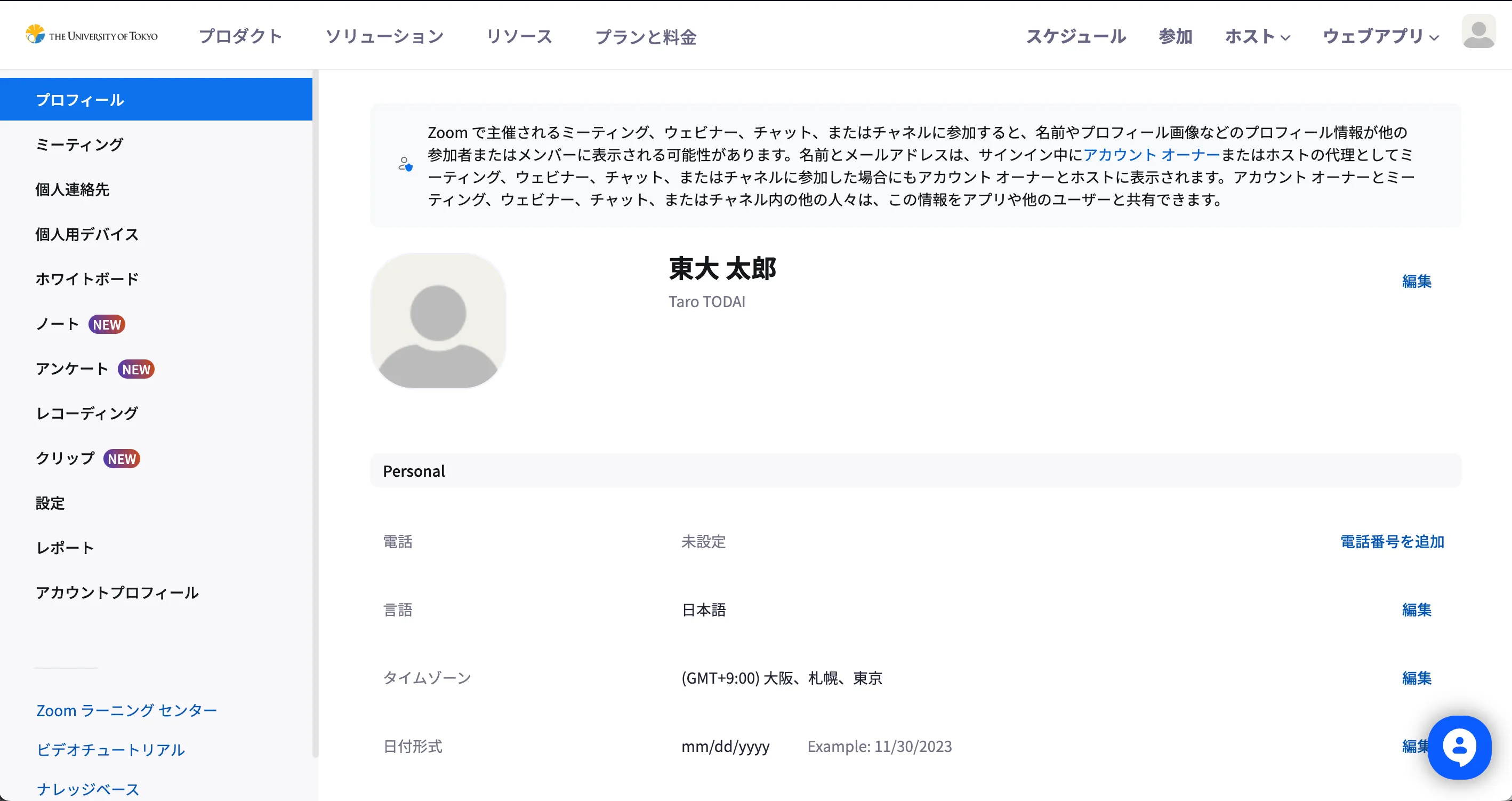Click the large profile picture placeholder
Image resolution: width=1512 pixels, height=801 pixels.
coord(438,321)
